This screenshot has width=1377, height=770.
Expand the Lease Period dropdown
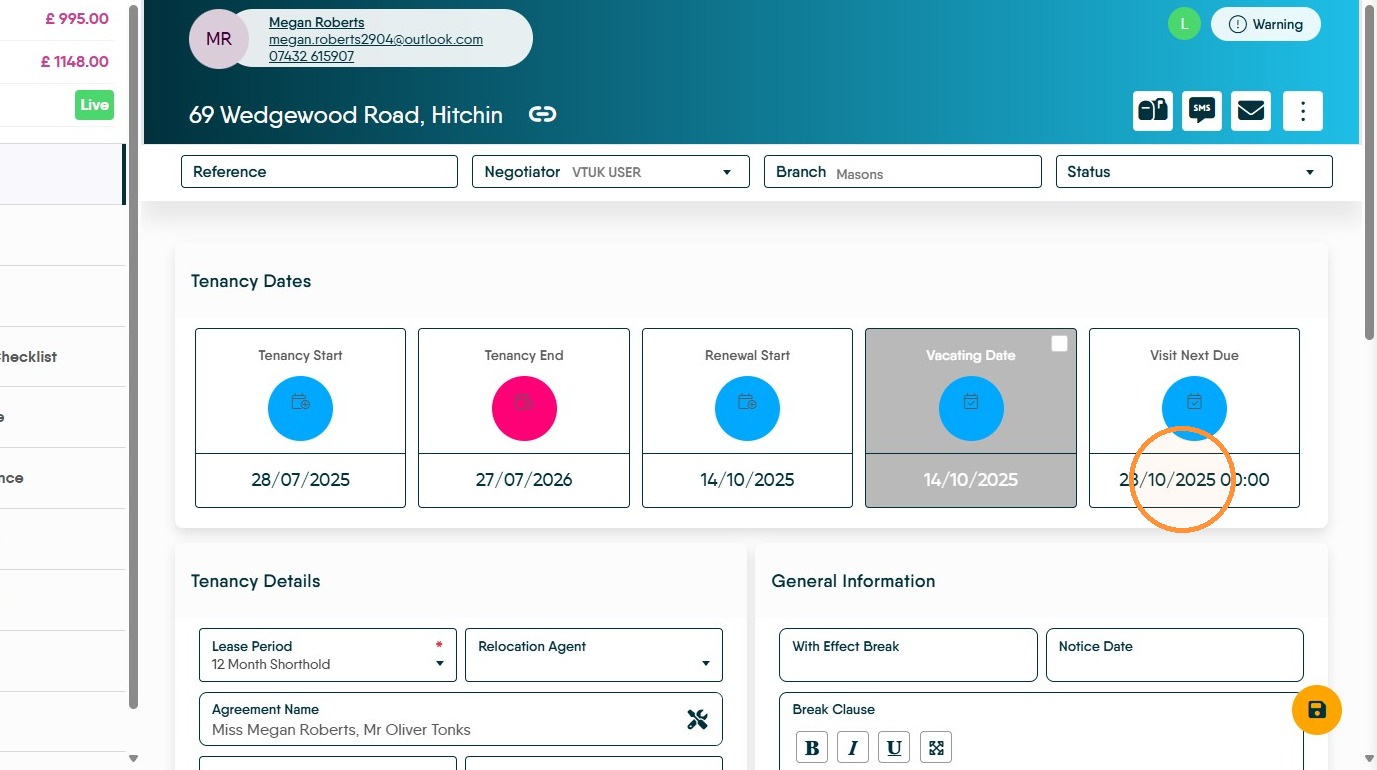328,655
